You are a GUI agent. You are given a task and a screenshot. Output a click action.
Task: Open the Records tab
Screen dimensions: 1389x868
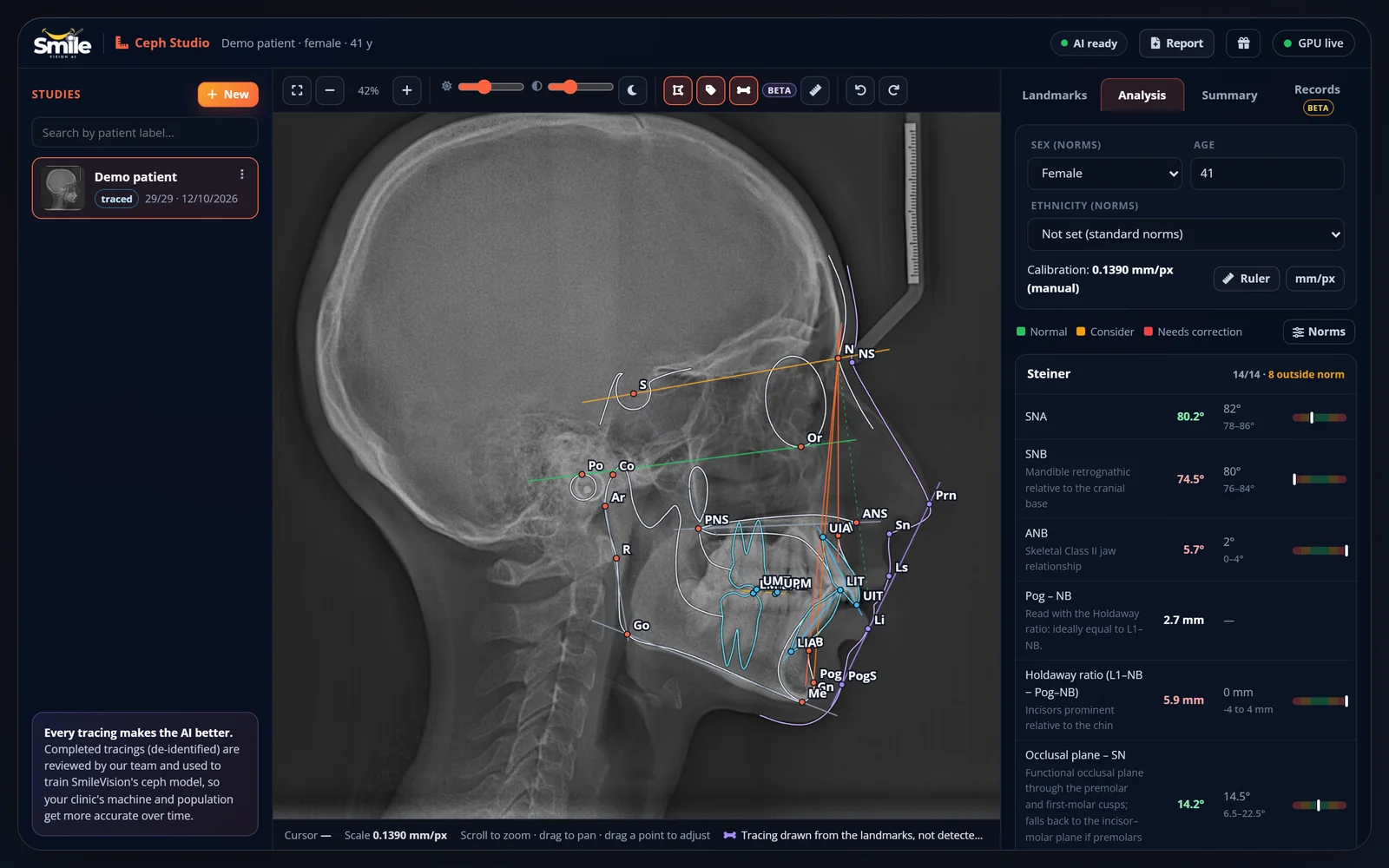tap(1317, 97)
